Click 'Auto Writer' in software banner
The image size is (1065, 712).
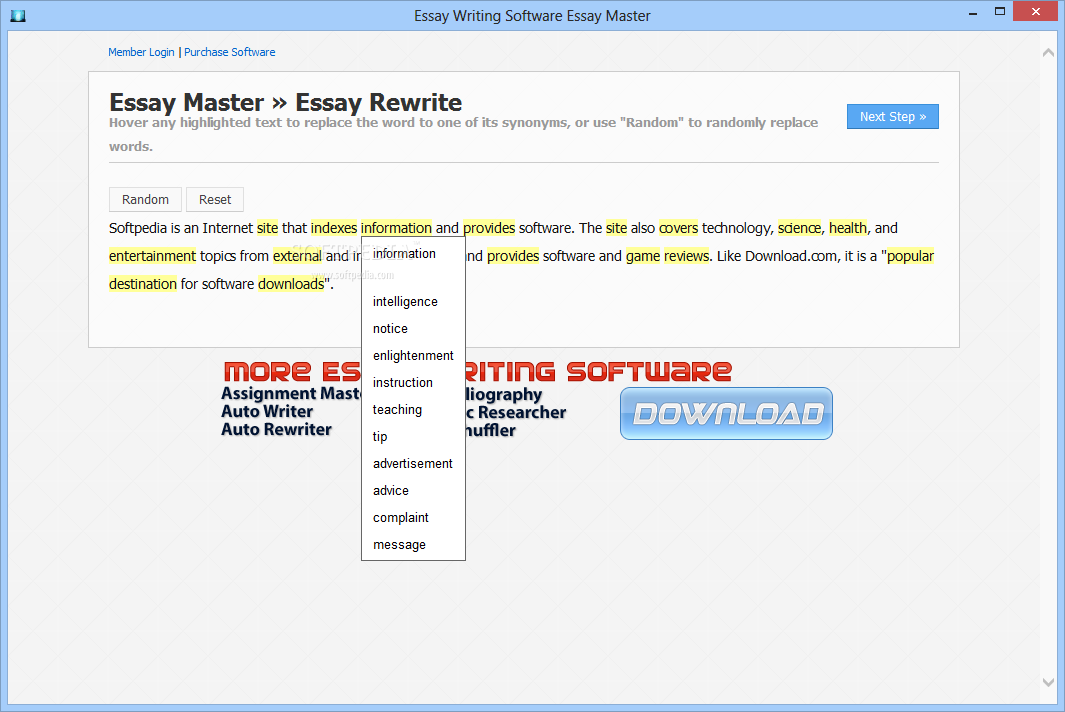click(x=267, y=412)
